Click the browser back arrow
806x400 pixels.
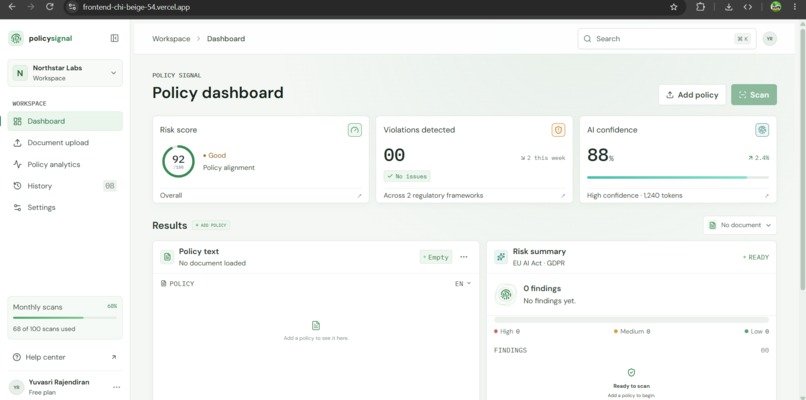point(12,7)
